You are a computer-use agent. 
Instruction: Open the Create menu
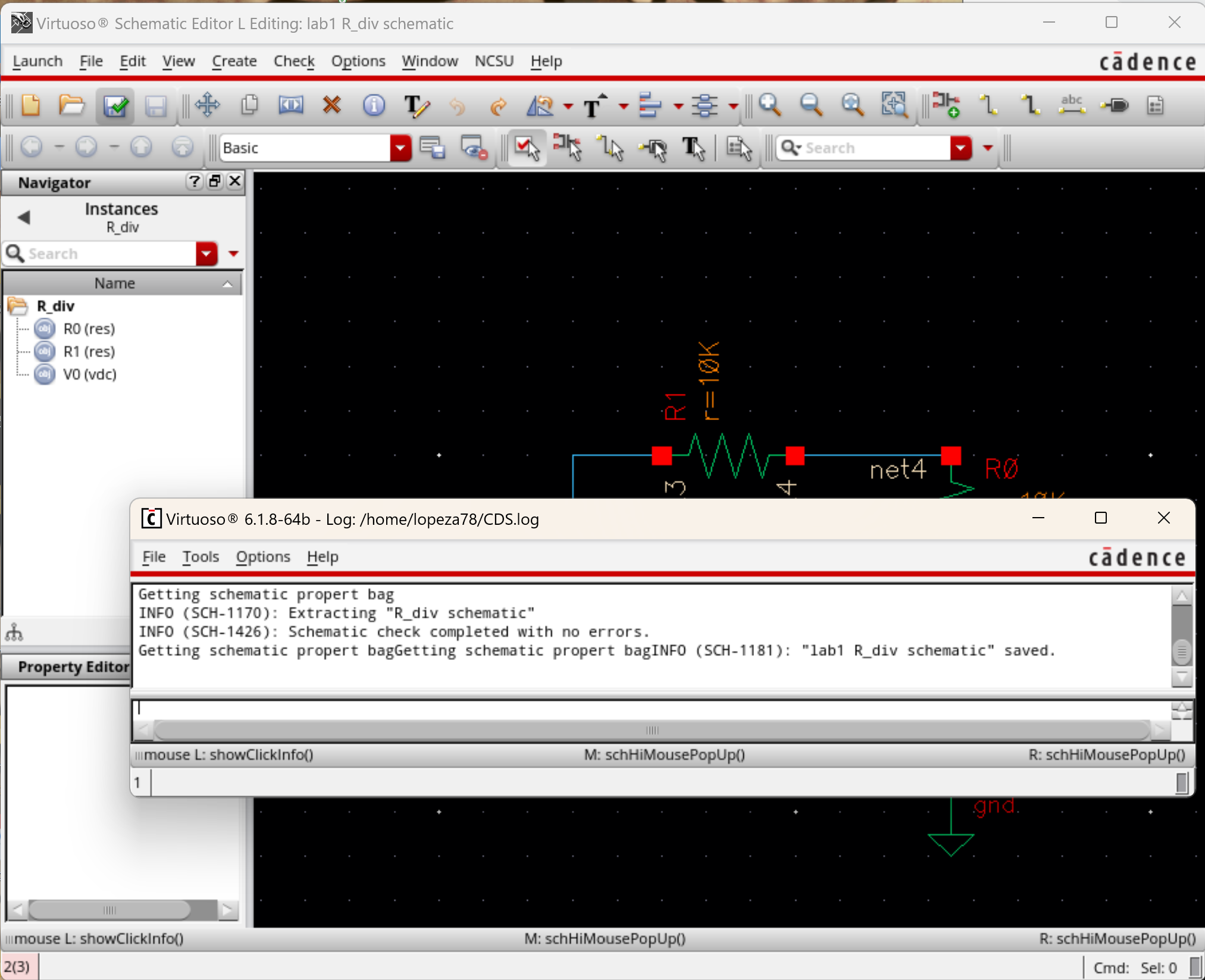click(234, 61)
